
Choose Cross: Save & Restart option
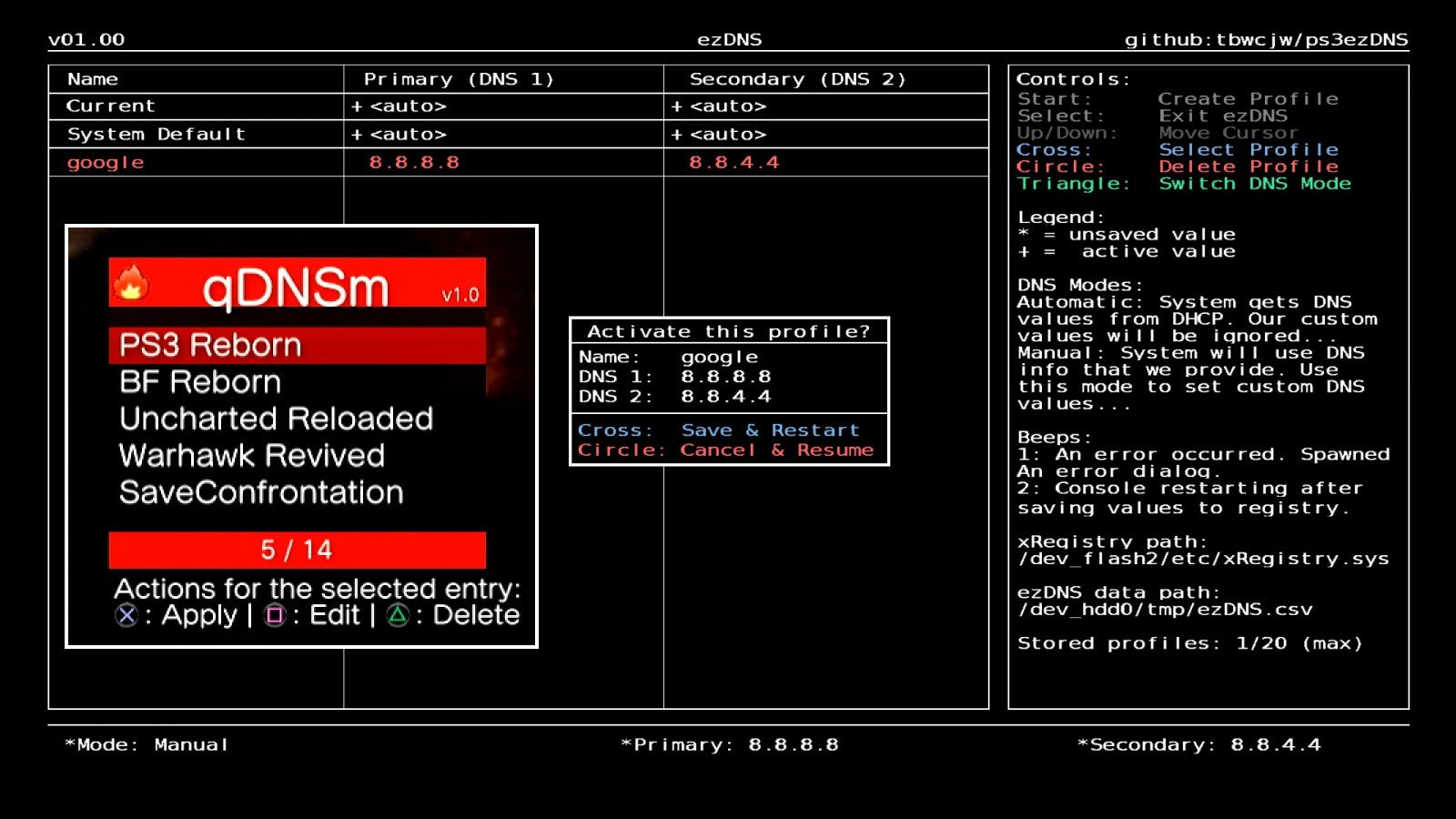pos(719,430)
